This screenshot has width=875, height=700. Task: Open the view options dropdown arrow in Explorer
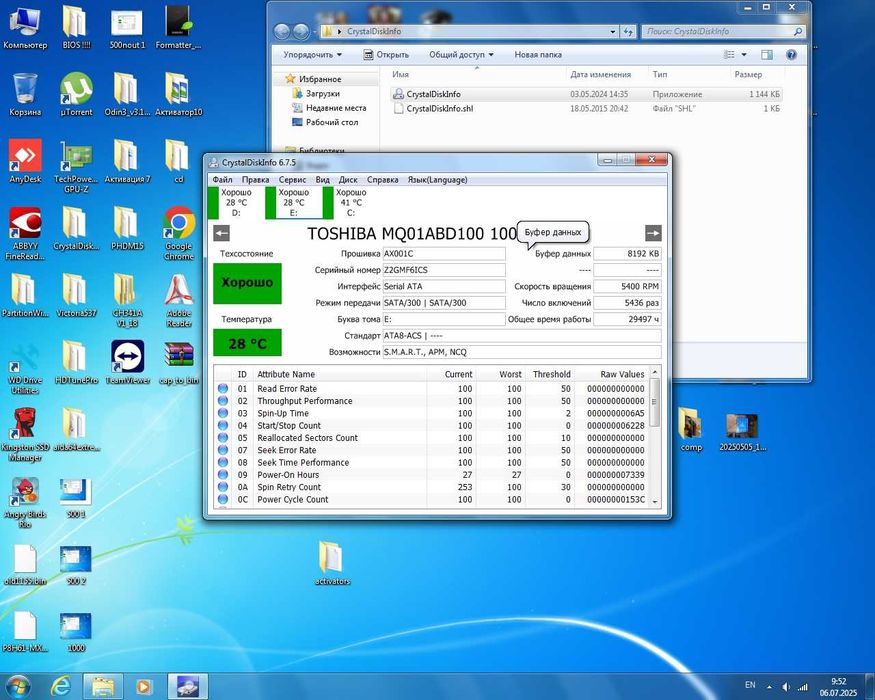click(744, 55)
